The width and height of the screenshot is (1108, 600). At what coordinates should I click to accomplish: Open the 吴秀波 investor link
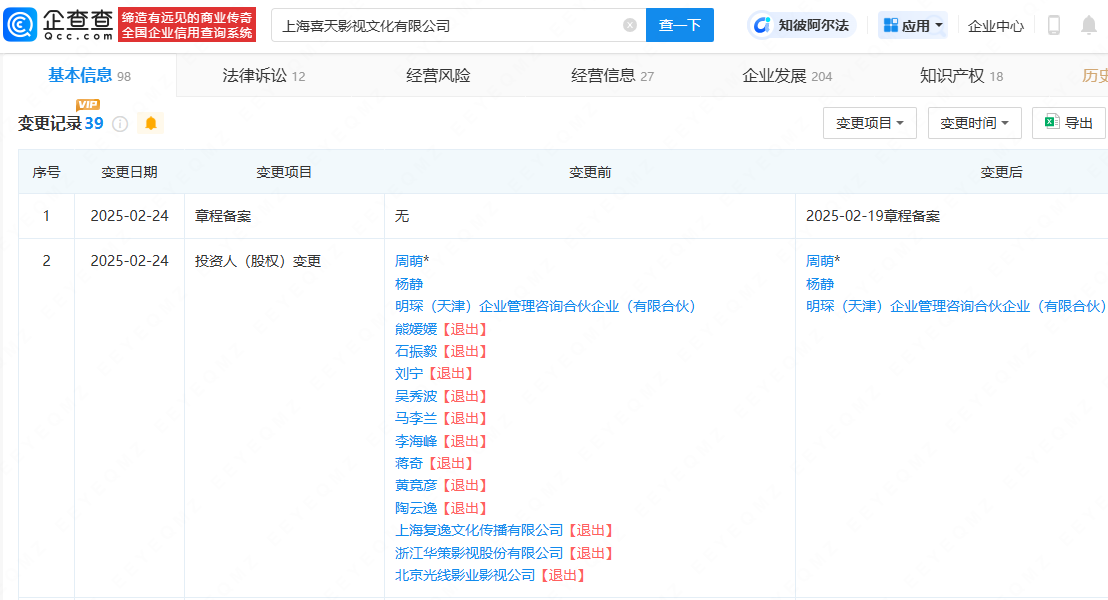tap(416, 396)
